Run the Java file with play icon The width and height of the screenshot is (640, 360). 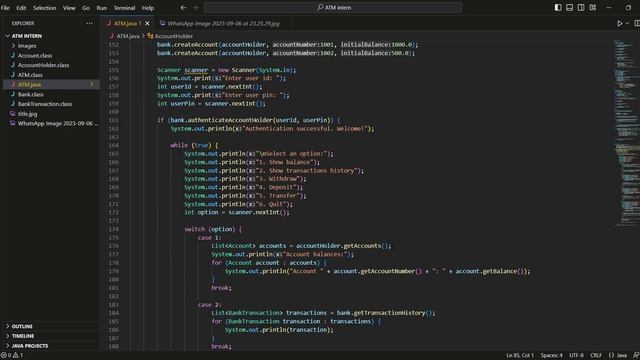tap(620, 24)
